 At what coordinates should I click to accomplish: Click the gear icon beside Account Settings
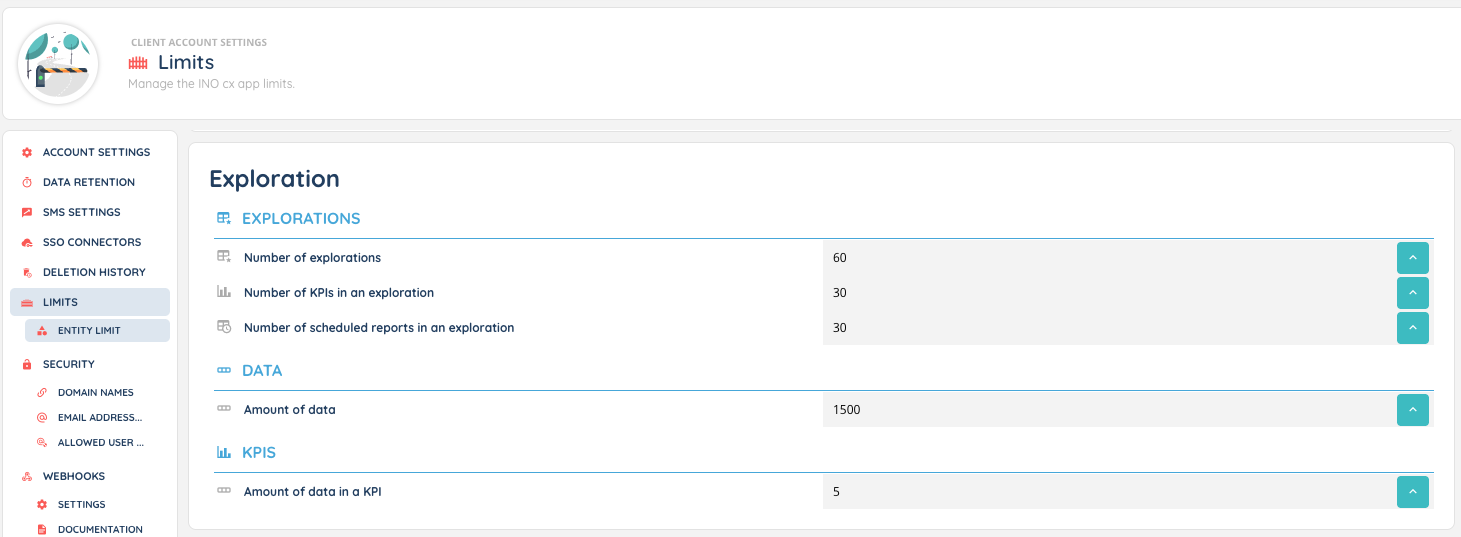coord(27,153)
